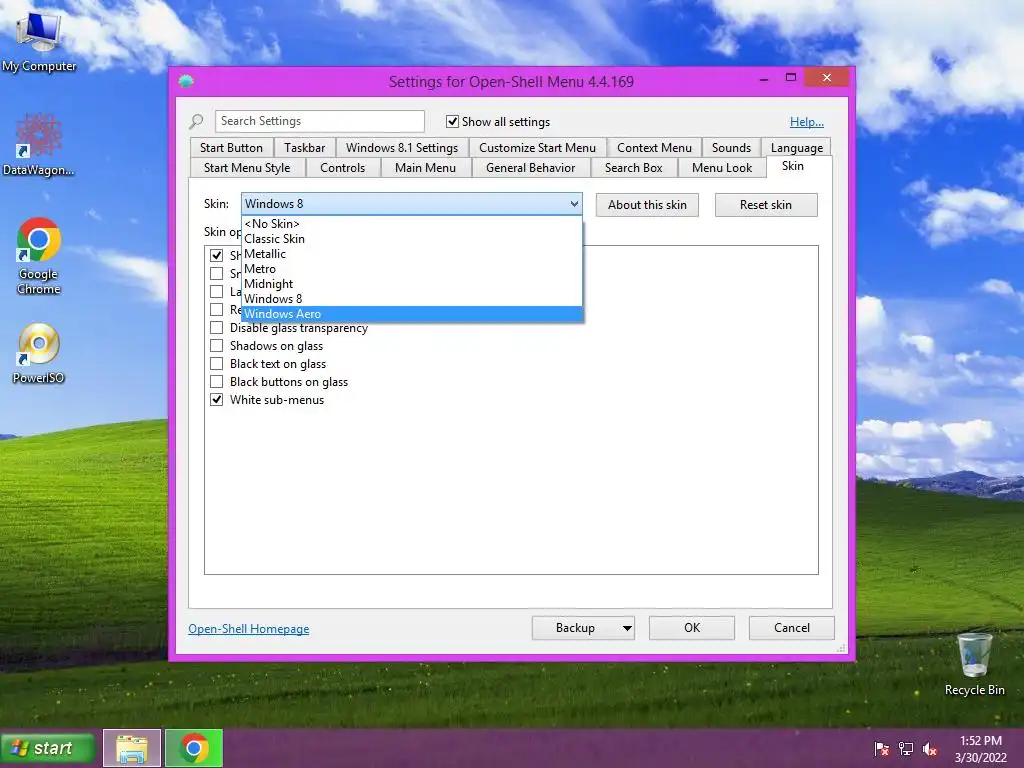This screenshot has width=1024, height=768.
Task: Pick Midnight from the skin dropdown
Action: (412, 284)
